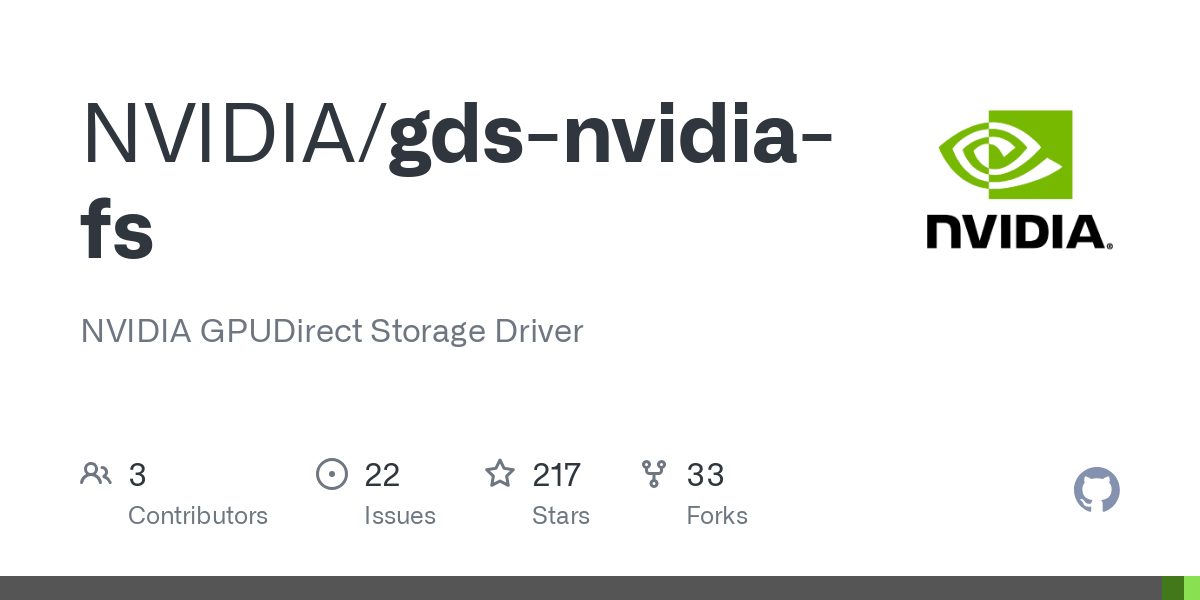Click the Contributors people icon
Image resolution: width=1200 pixels, height=600 pixels.
96,474
